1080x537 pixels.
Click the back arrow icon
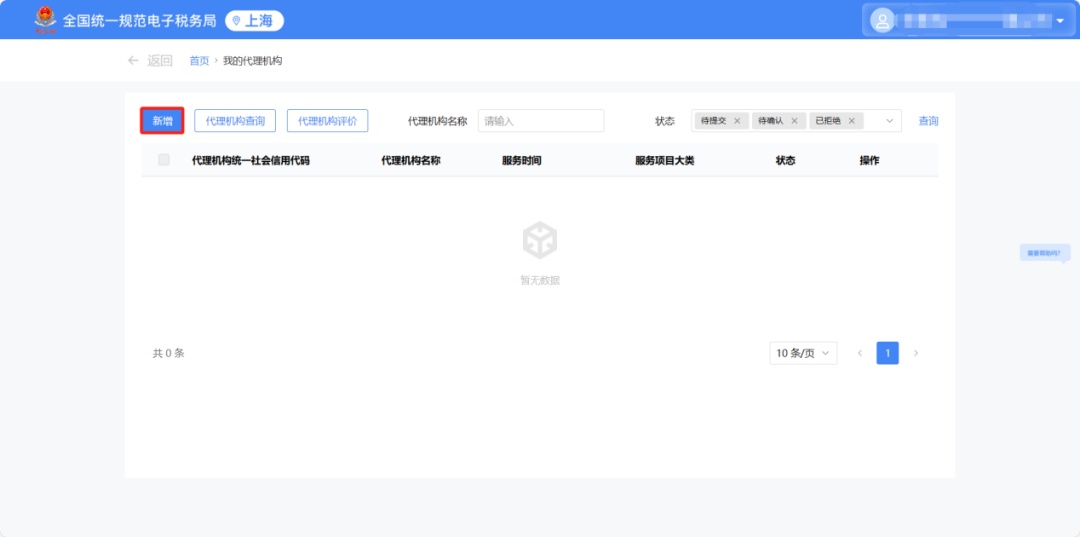click(x=133, y=61)
